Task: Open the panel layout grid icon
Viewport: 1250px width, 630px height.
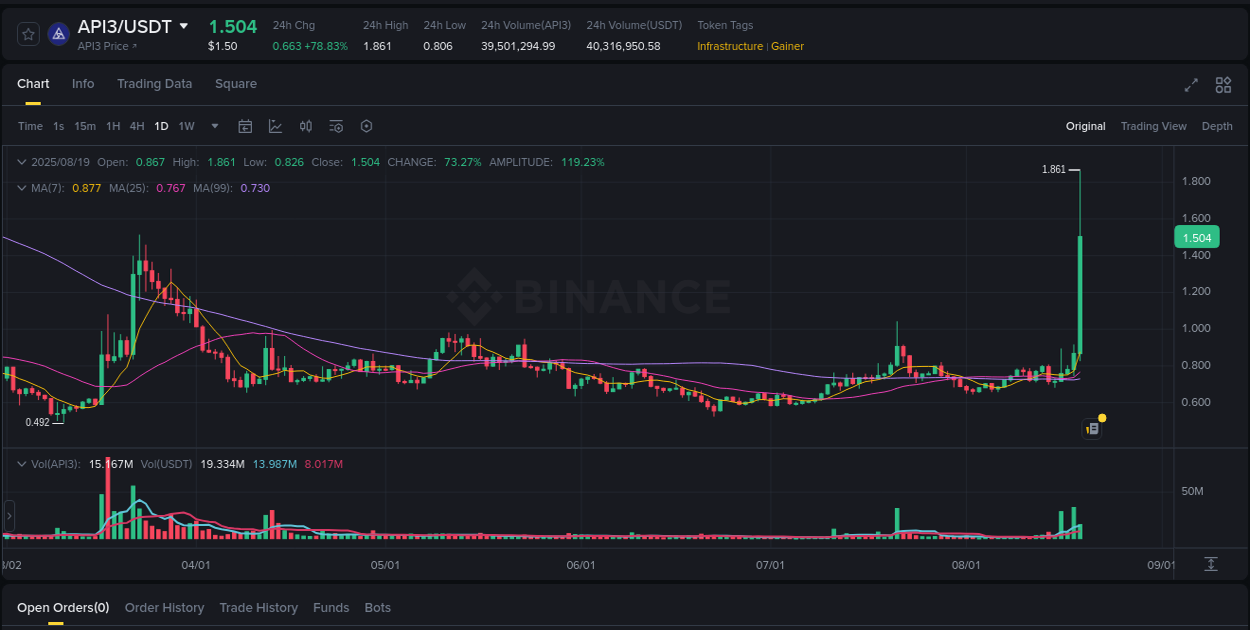Action: (x=1222, y=85)
